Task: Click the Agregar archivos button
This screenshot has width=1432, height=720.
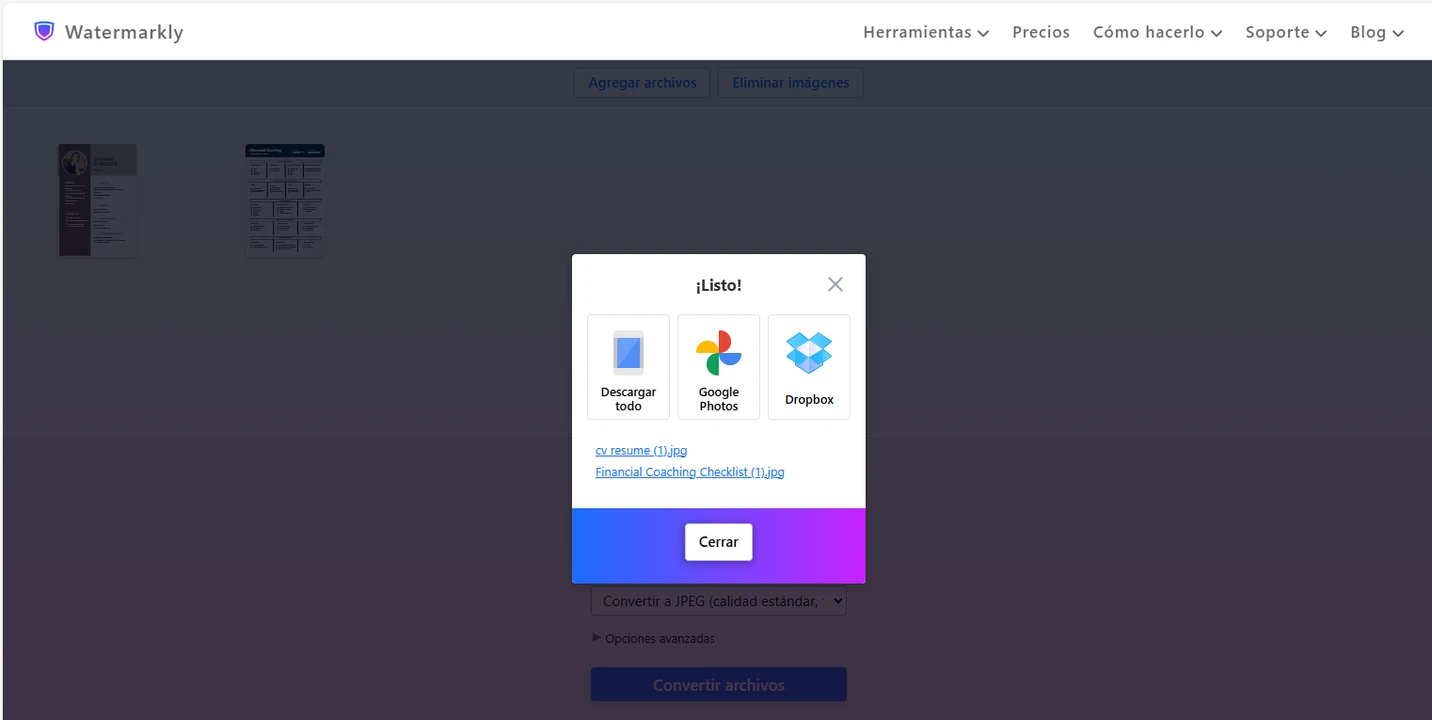Action: tap(642, 83)
